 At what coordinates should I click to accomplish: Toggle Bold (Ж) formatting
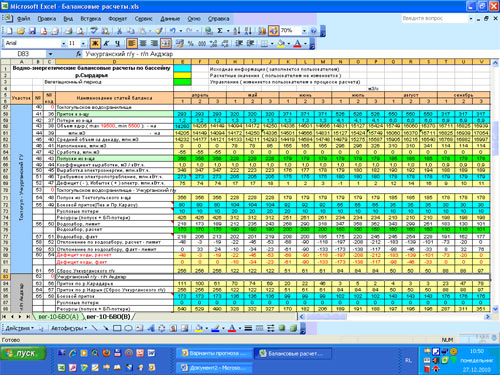[95, 43]
